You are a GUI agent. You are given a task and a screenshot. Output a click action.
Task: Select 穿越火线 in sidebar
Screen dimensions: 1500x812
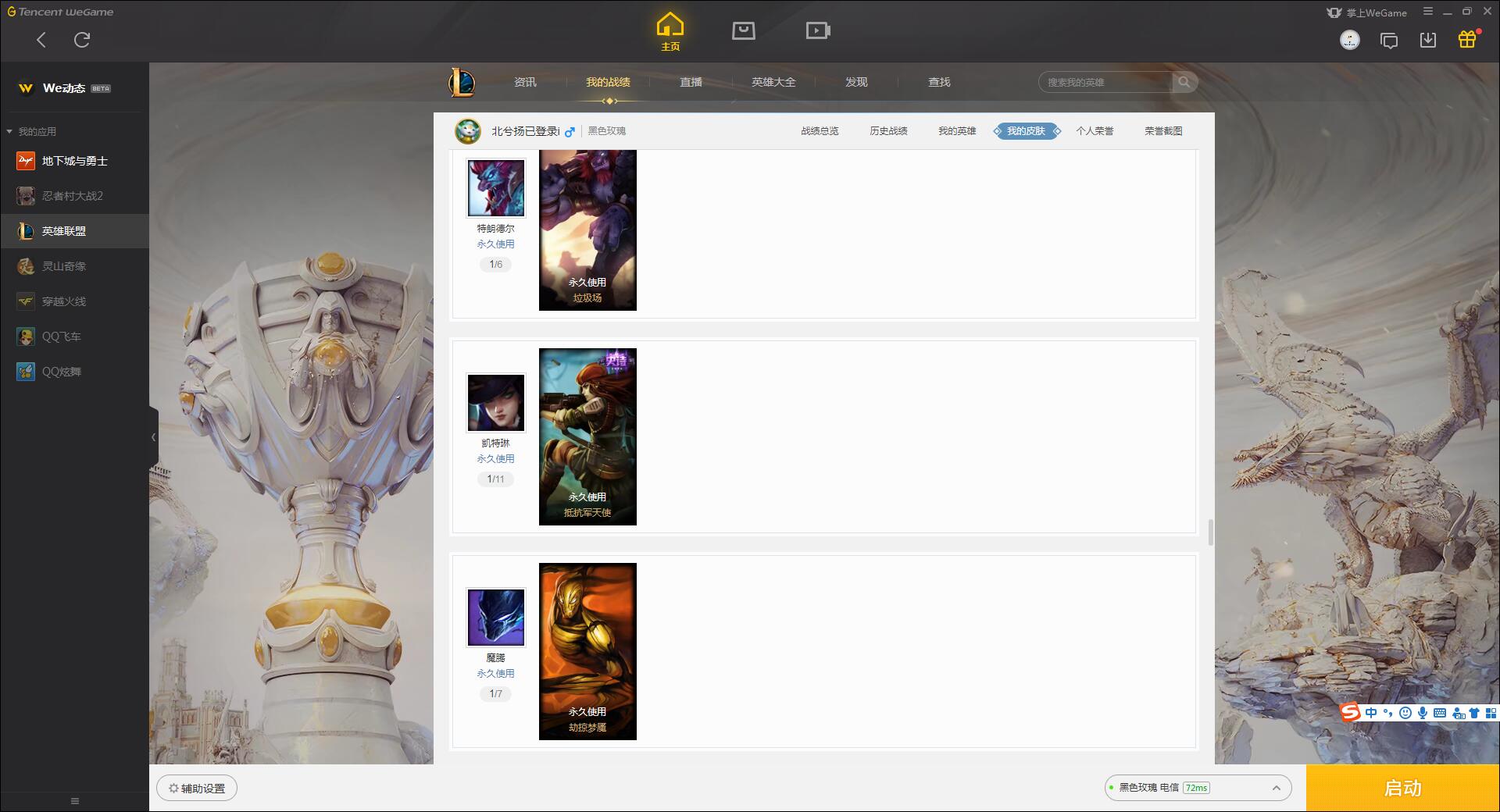coord(74,301)
